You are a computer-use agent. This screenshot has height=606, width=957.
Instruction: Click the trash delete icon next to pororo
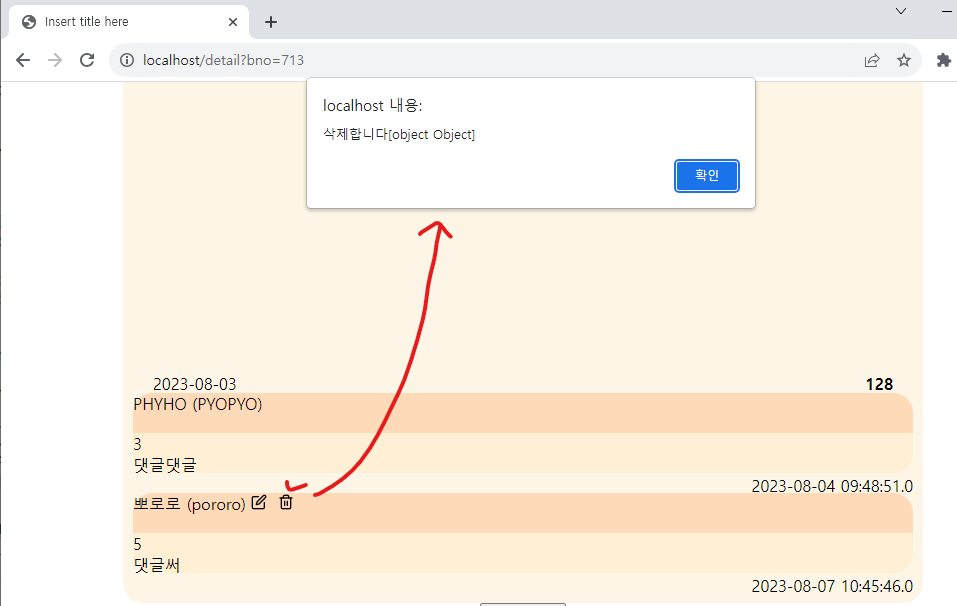tap(286, 502)
